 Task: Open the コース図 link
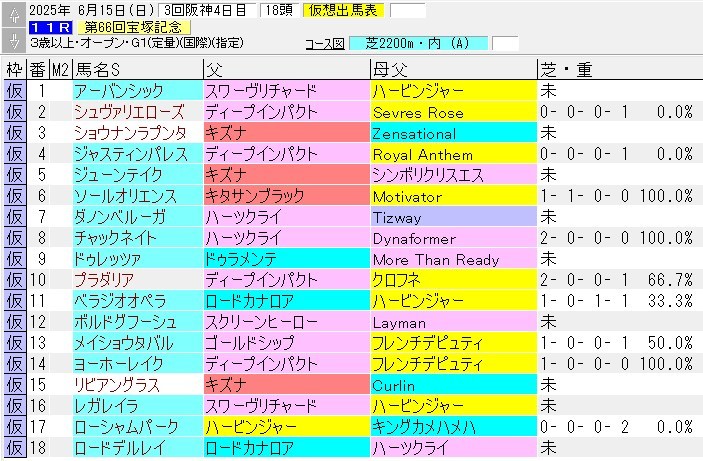click(325, 44)
